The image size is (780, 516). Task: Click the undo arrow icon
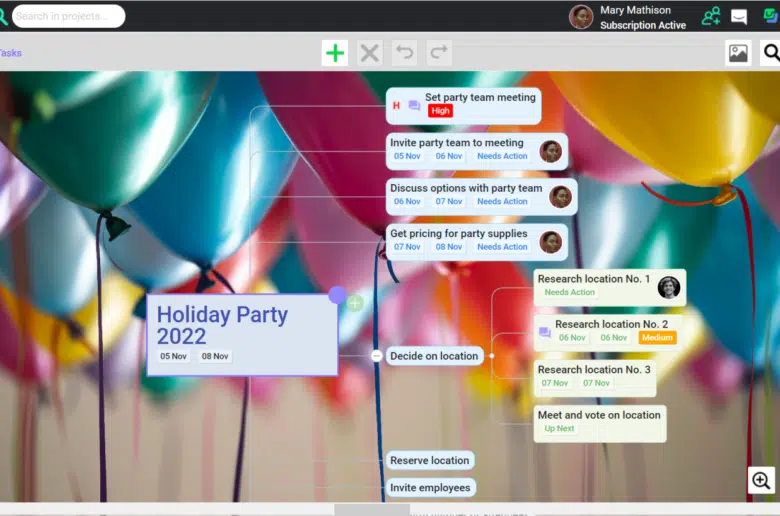tap(404, 53)
